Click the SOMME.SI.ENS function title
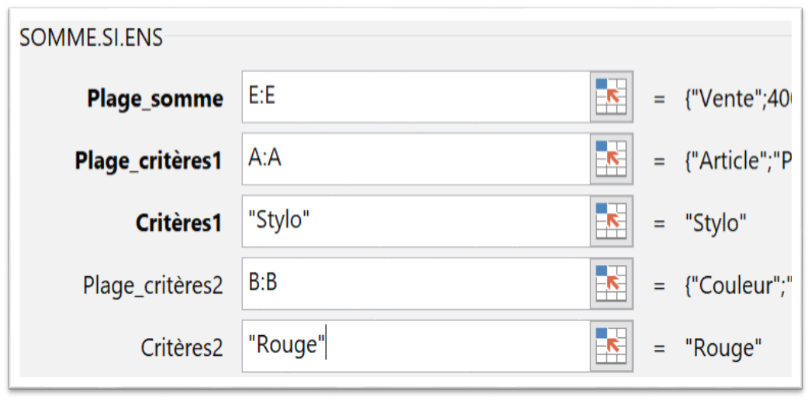 click(91, 38)
